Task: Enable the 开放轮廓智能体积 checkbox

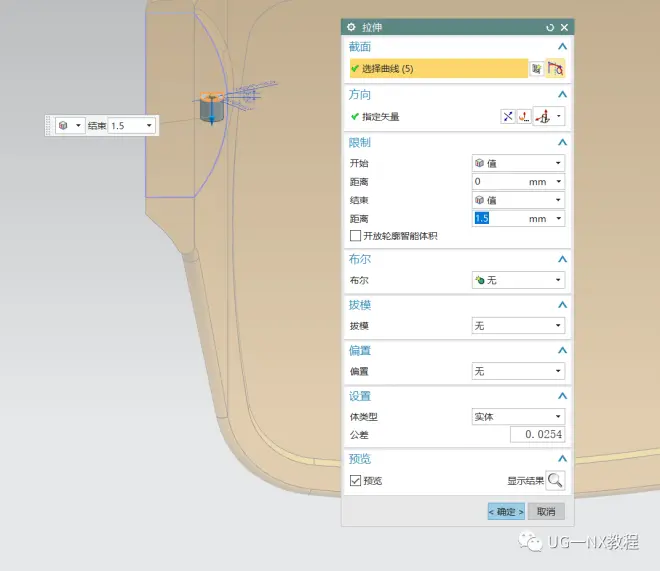Action: [x=355, y=236]
